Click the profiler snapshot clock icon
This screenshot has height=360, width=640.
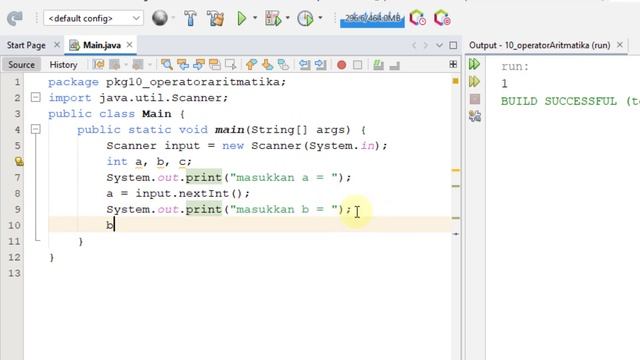[x=418, y=18]
